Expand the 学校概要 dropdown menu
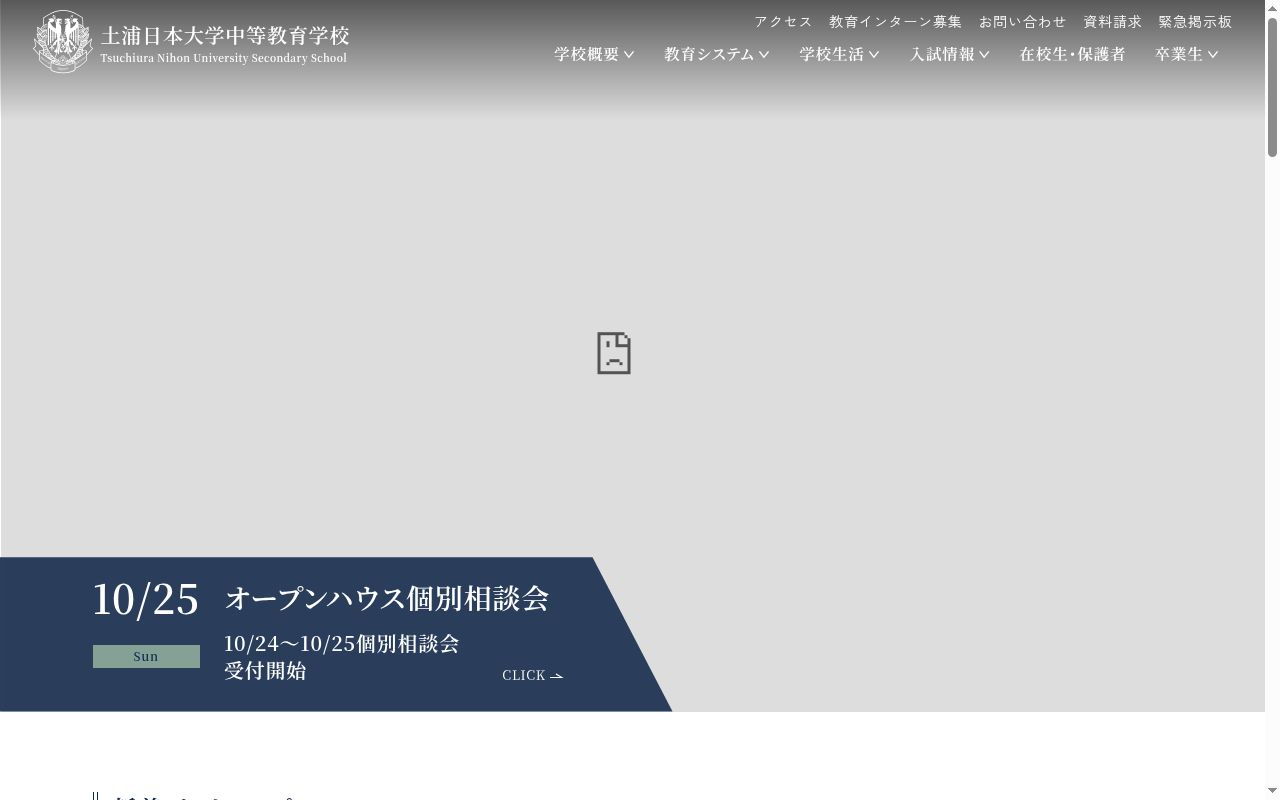Image resolution: width=1280 pixels, height=800 pixels. pos(595,54)
